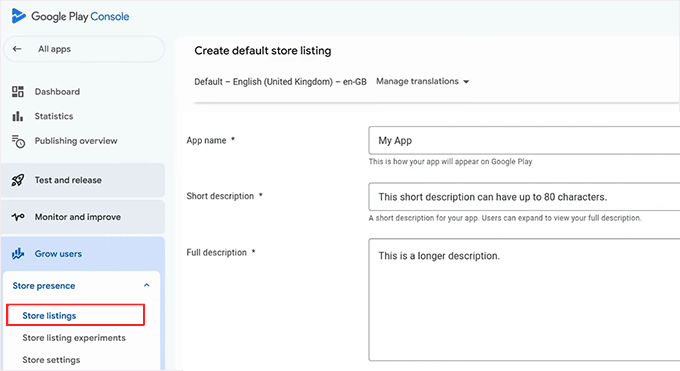The width and height of the screenshot is (680, 371).
Task: Click the Publishing overview clock icon
Action: (18, 141)
